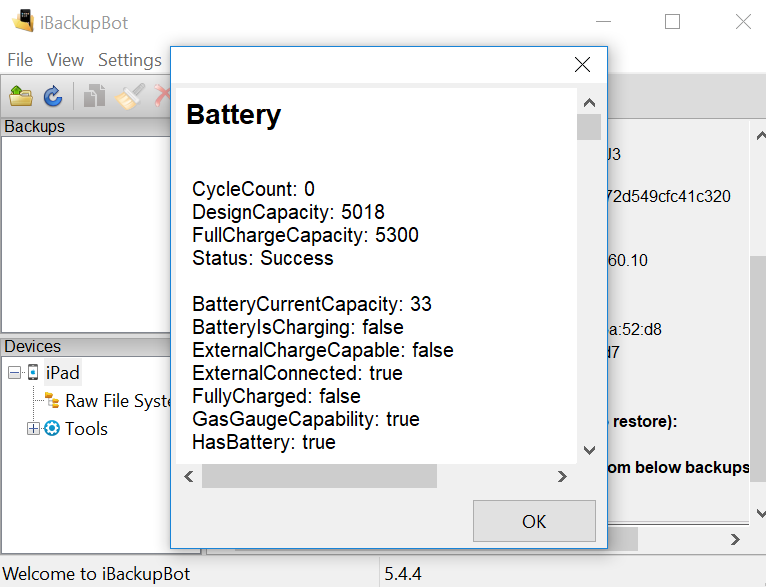Open the View menu

pos(65,60)
